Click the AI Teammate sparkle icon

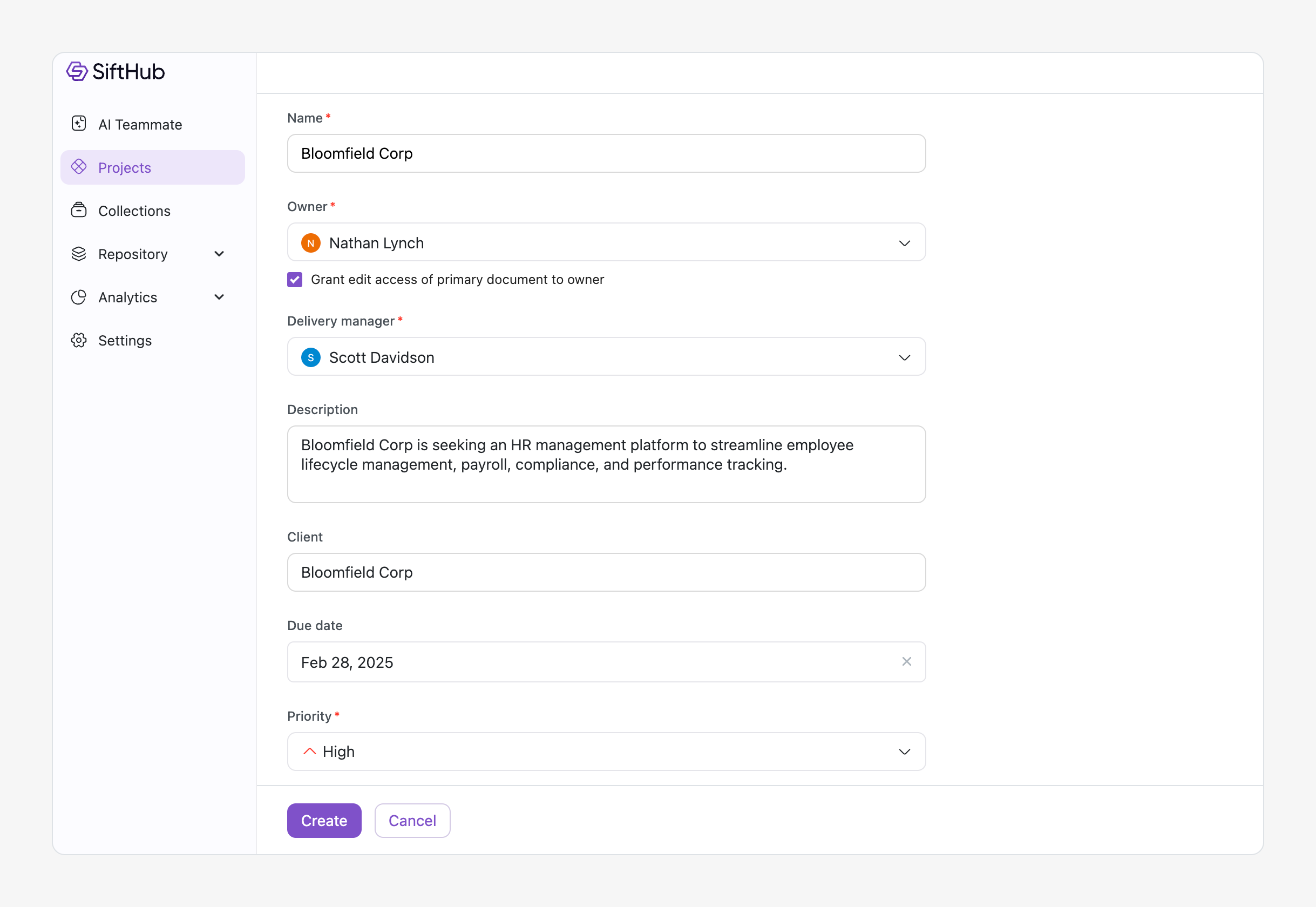(79, 124)
